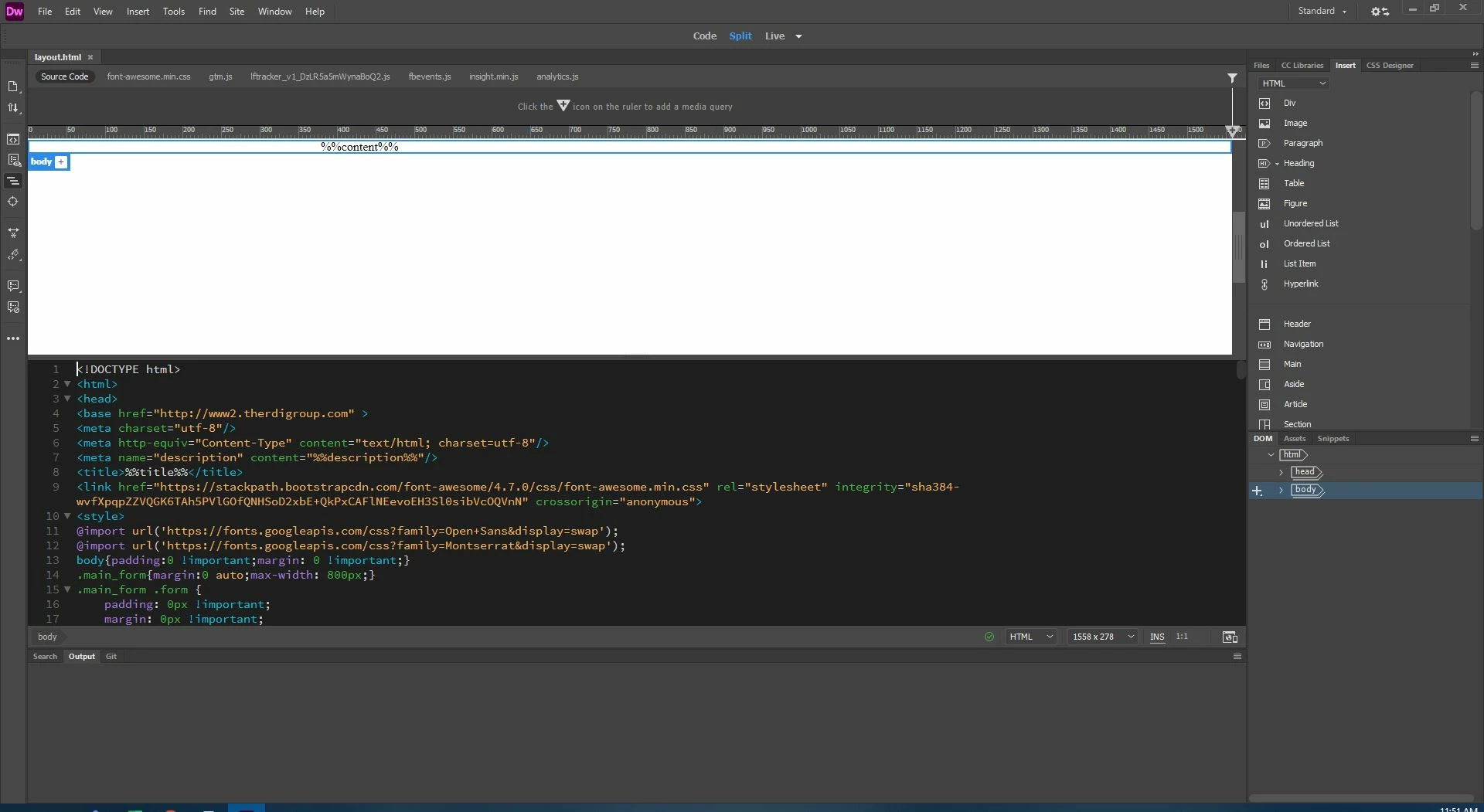Open Live View Options eye icon
The width and height of the screenshot is (1484, 812).
coord(13,161)
